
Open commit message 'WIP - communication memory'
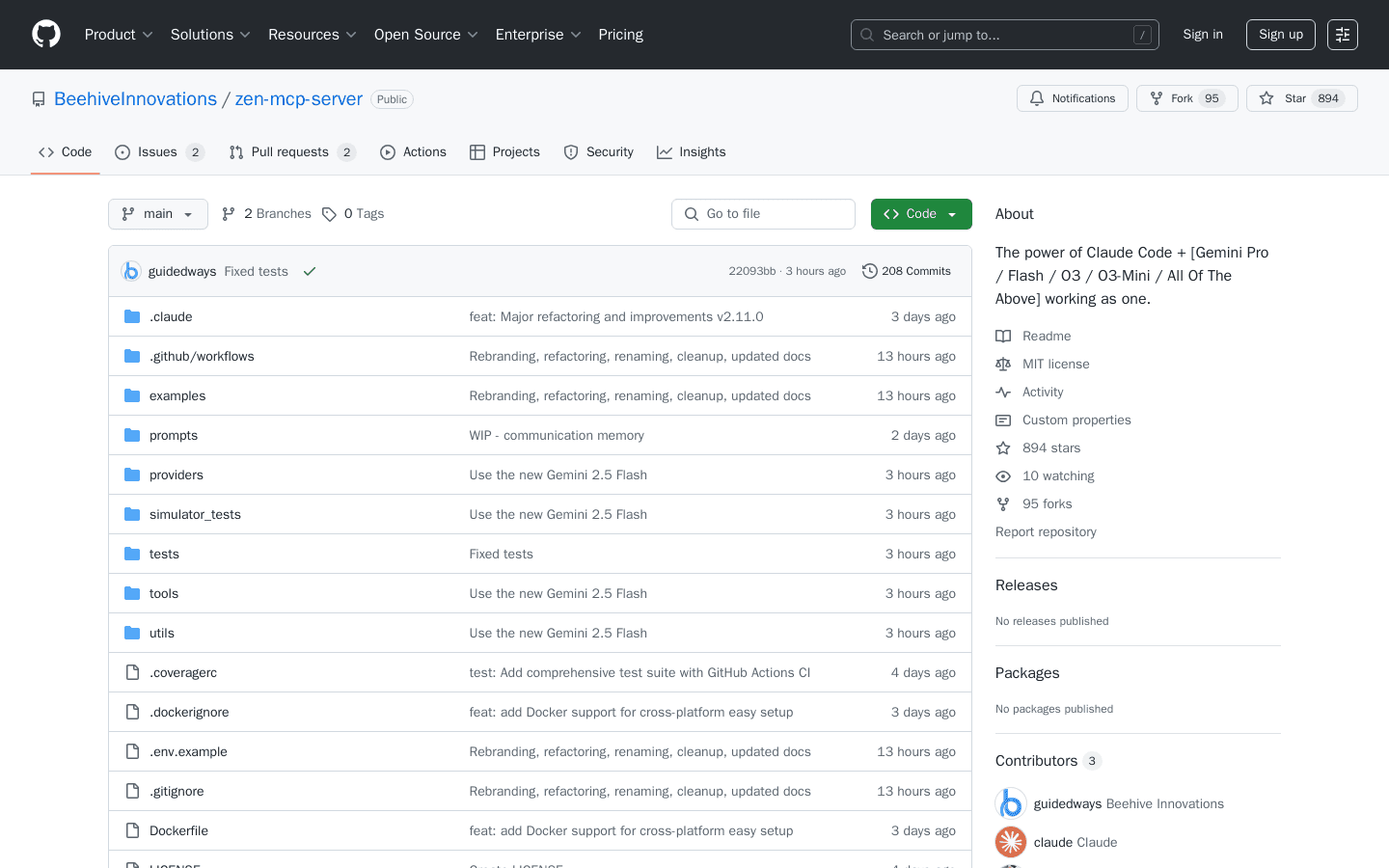(557, 436)
